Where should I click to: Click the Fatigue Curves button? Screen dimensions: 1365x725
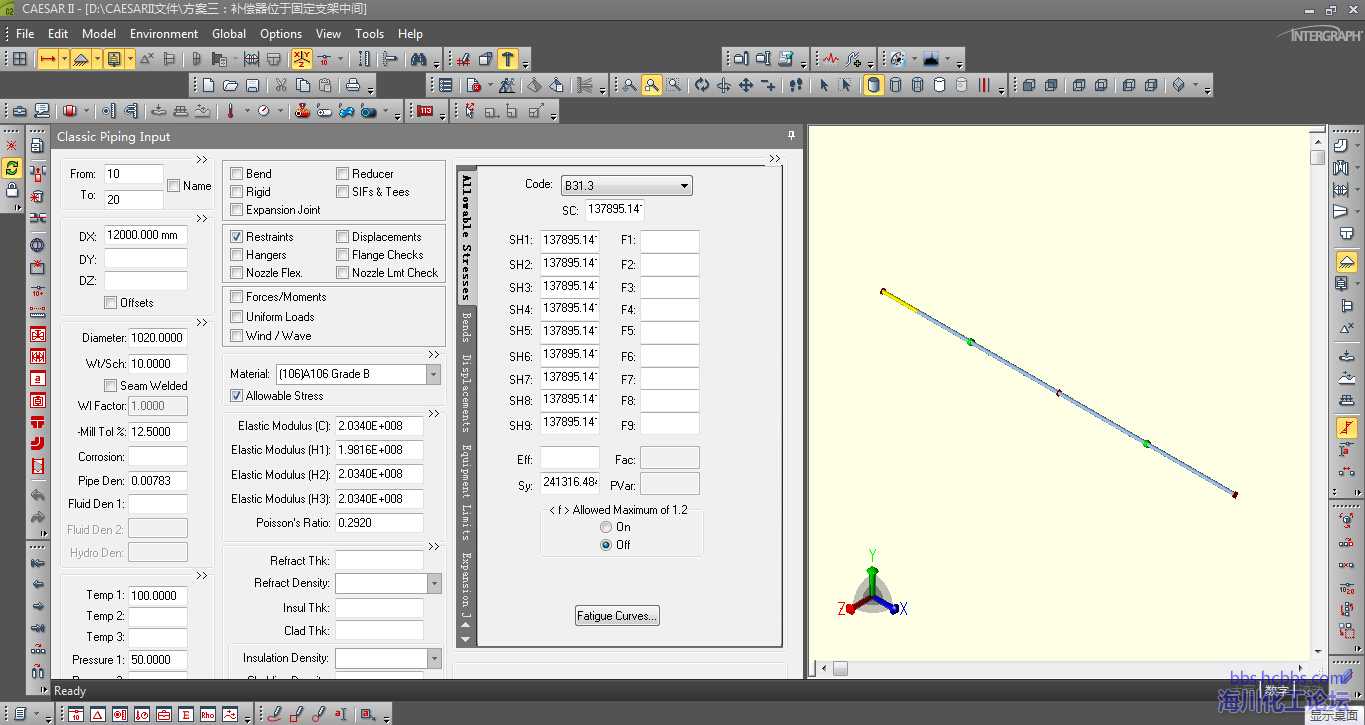click(x=618, y=616)
